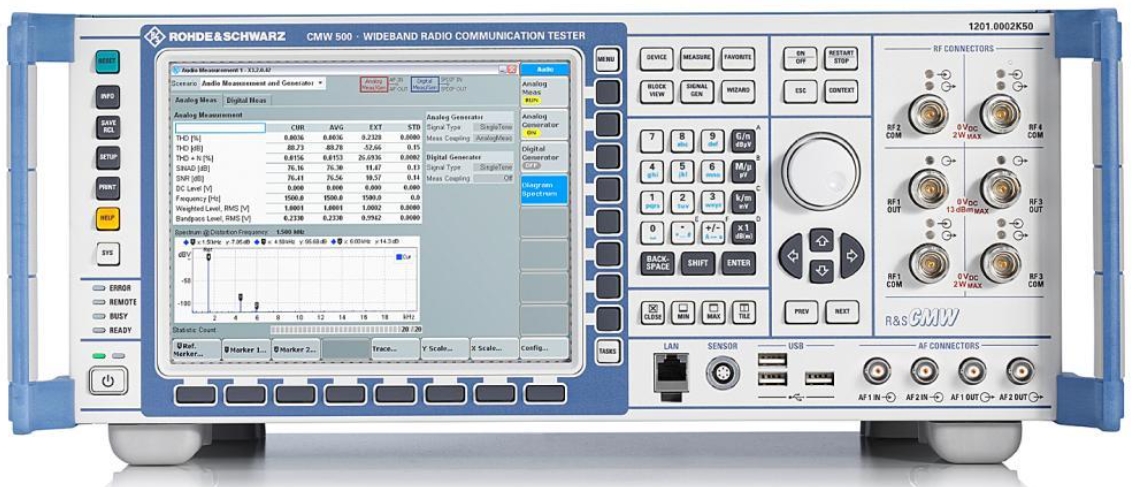
Task: Open Digital Generator Meas Coupling field
Action: [x=494, y=178]
